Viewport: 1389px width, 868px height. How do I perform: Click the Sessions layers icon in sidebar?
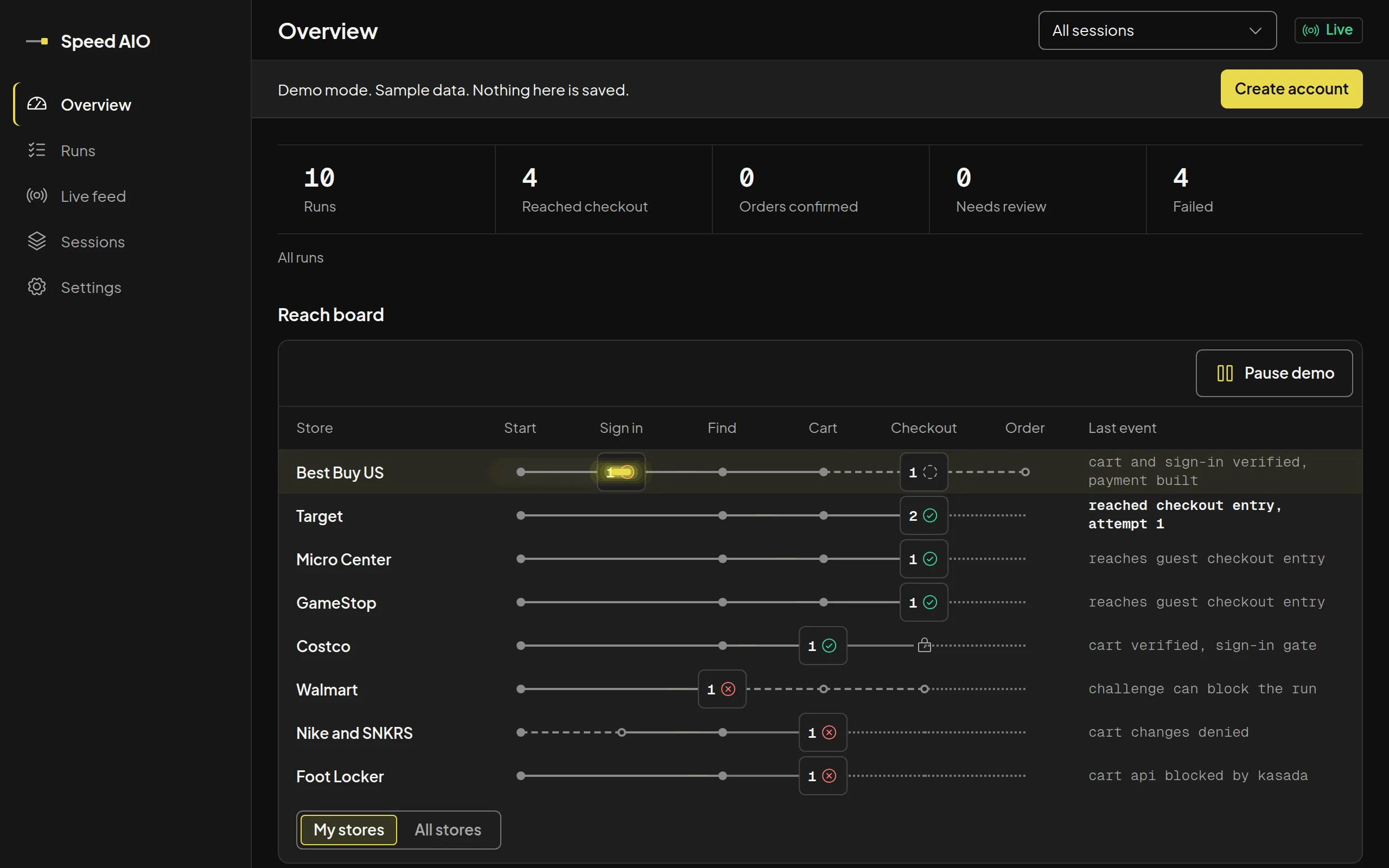pyautogui.click(x=37, y=241)
